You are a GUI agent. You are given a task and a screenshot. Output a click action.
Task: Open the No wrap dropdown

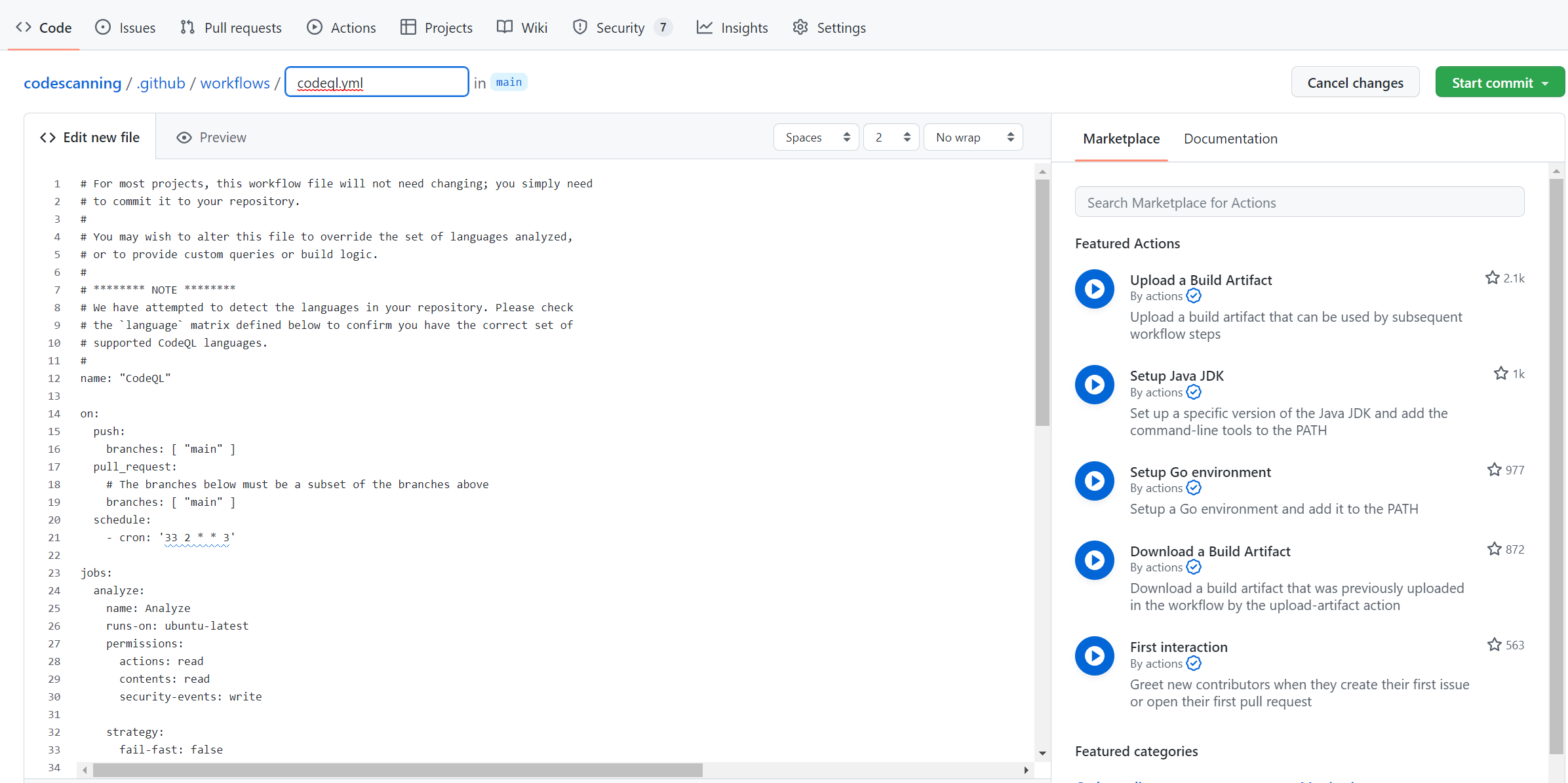pos(973,137)
